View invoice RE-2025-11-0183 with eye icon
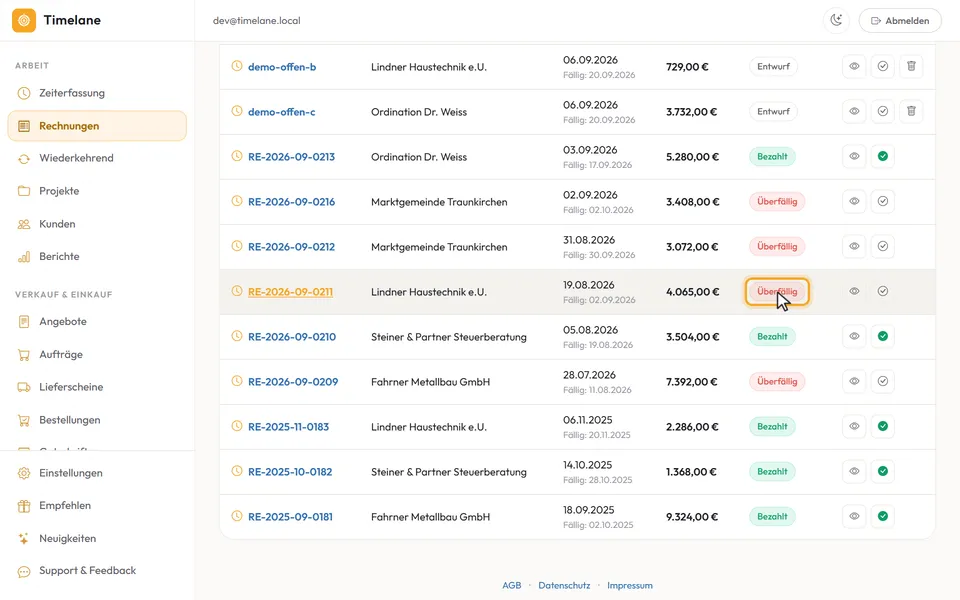This screenshot has height=600, width=960. [x=854, y=426]
